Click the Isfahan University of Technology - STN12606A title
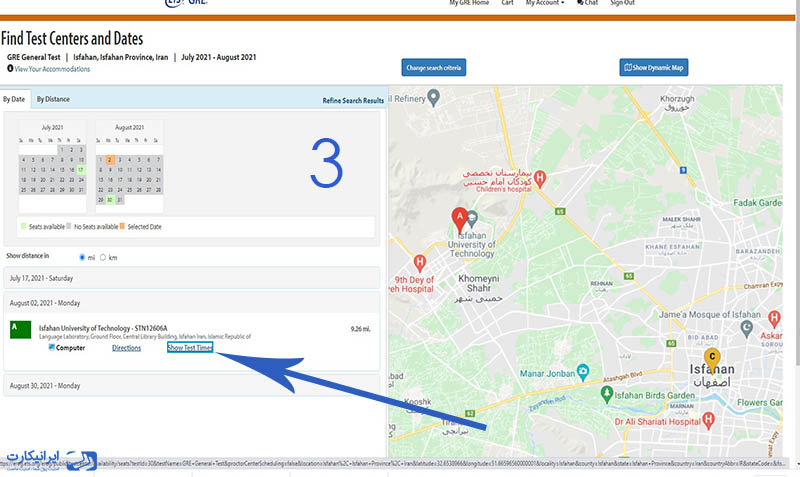This screenshot has height=477, width=800. (x=103, y=328)
